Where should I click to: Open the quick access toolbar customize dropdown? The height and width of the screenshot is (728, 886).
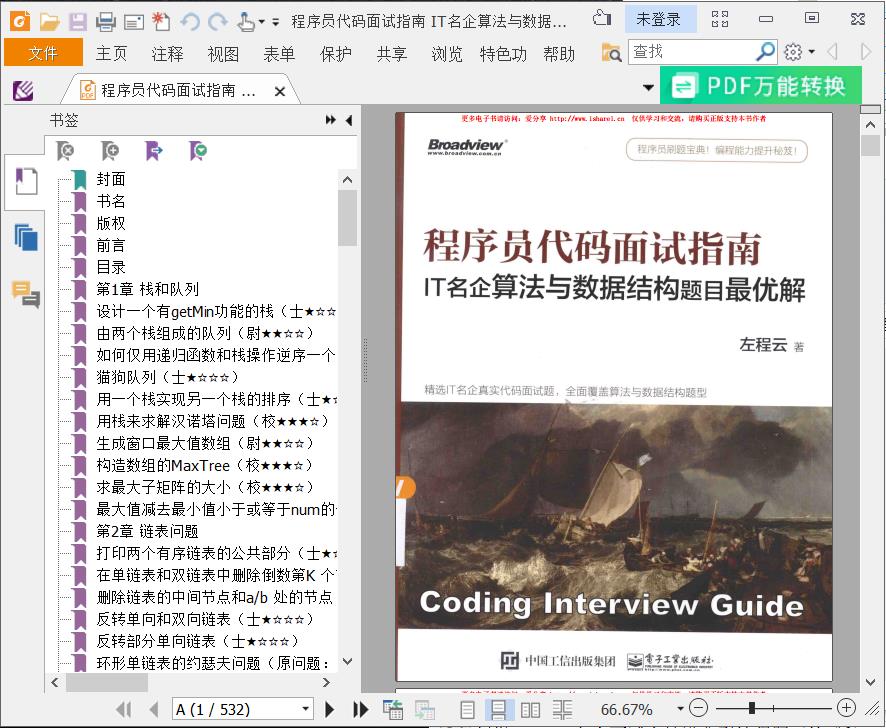(276, 22)
